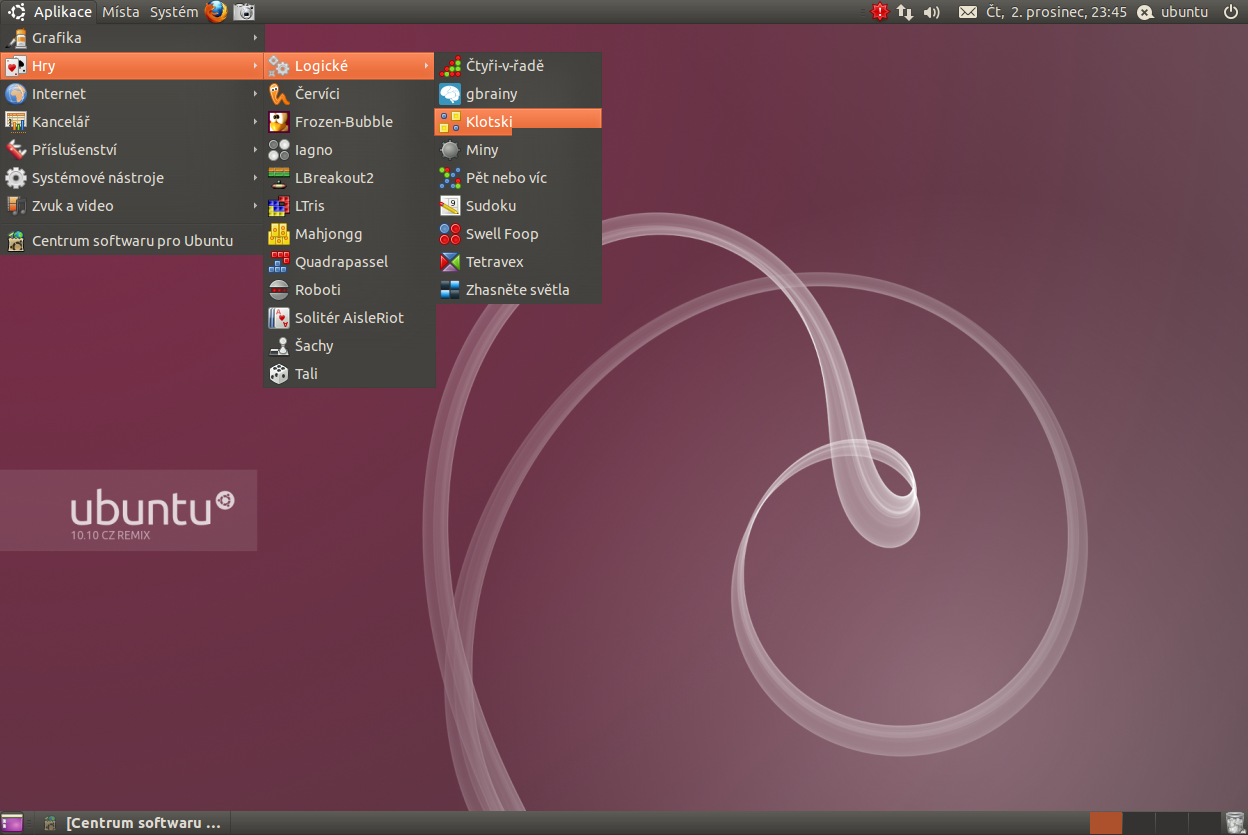
Task: Launch the Quadrapassel game entry
Action: pyautogui.click(x=349, y=262)
